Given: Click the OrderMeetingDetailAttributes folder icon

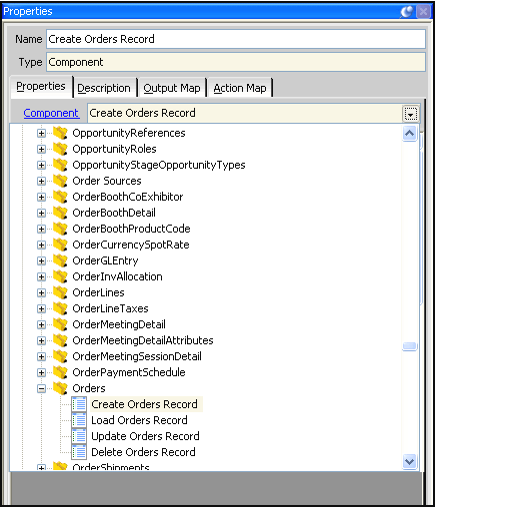Looking at the screenshot, I should tap(60, 340).
